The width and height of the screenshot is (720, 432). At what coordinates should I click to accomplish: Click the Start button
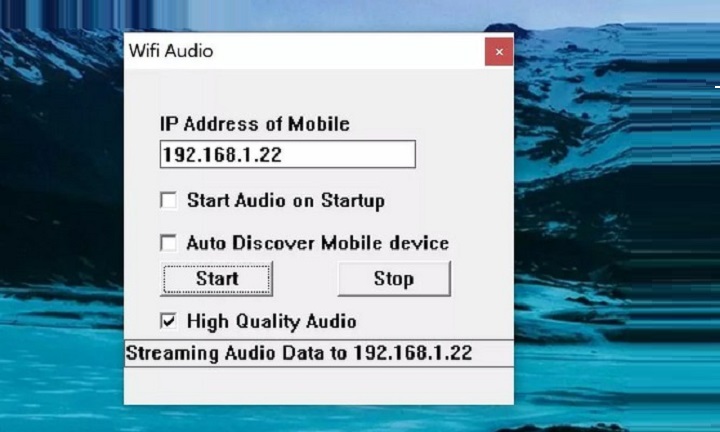217,279
